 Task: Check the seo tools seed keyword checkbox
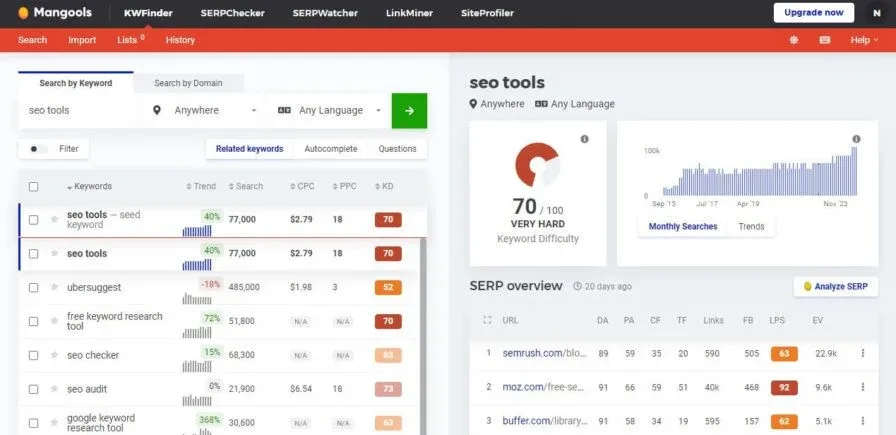[x=34, y=220]
